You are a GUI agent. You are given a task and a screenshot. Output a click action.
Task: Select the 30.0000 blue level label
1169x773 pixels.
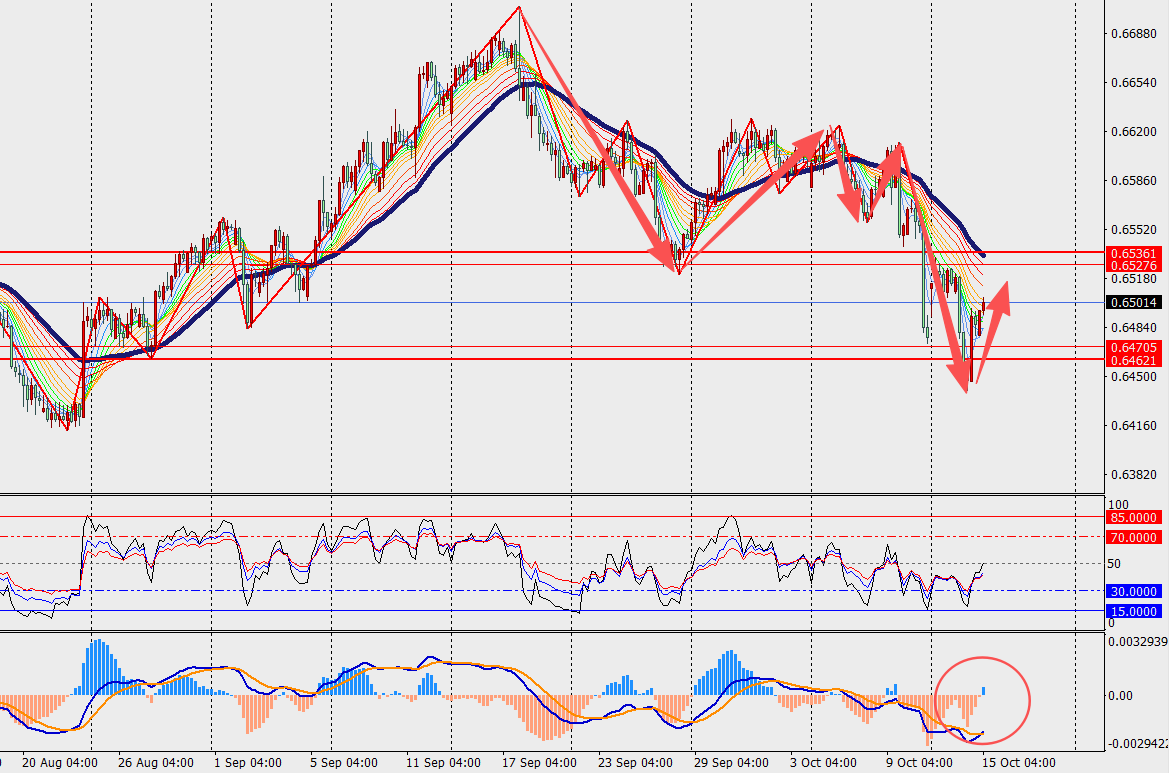click(x=1134, y=591)
